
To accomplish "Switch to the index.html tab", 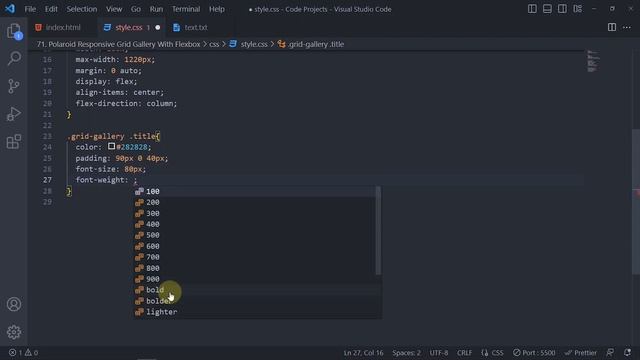I will click(63, 27).
